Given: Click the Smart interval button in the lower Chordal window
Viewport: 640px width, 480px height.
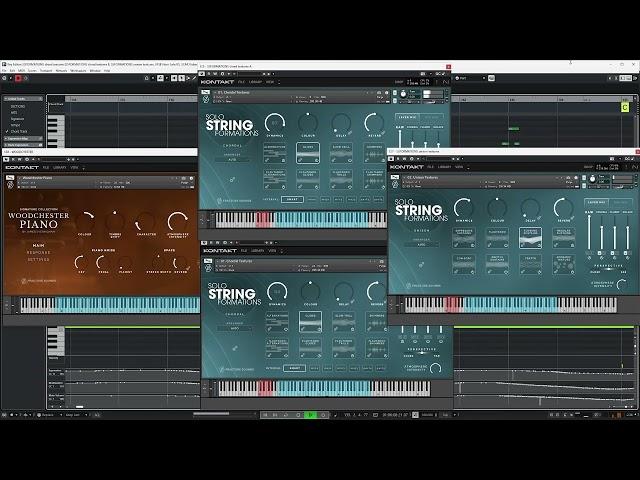Looking at the screenshot, I should [294, 368].
